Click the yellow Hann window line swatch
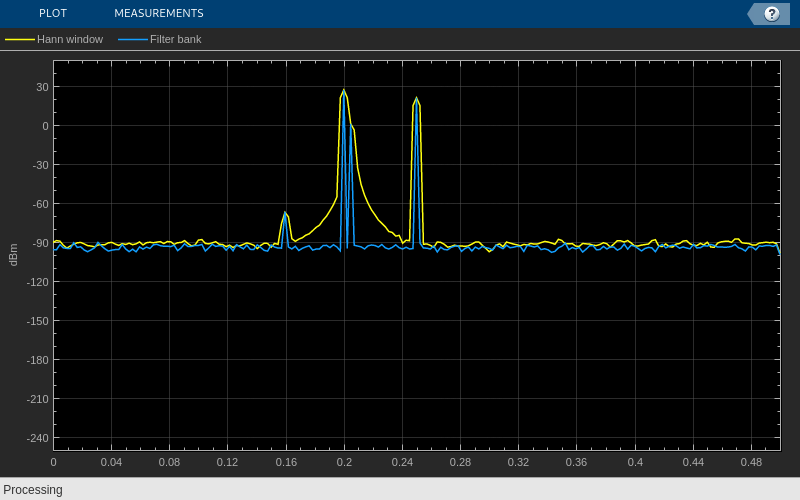The image size is (800, 500). pos(20,39)
